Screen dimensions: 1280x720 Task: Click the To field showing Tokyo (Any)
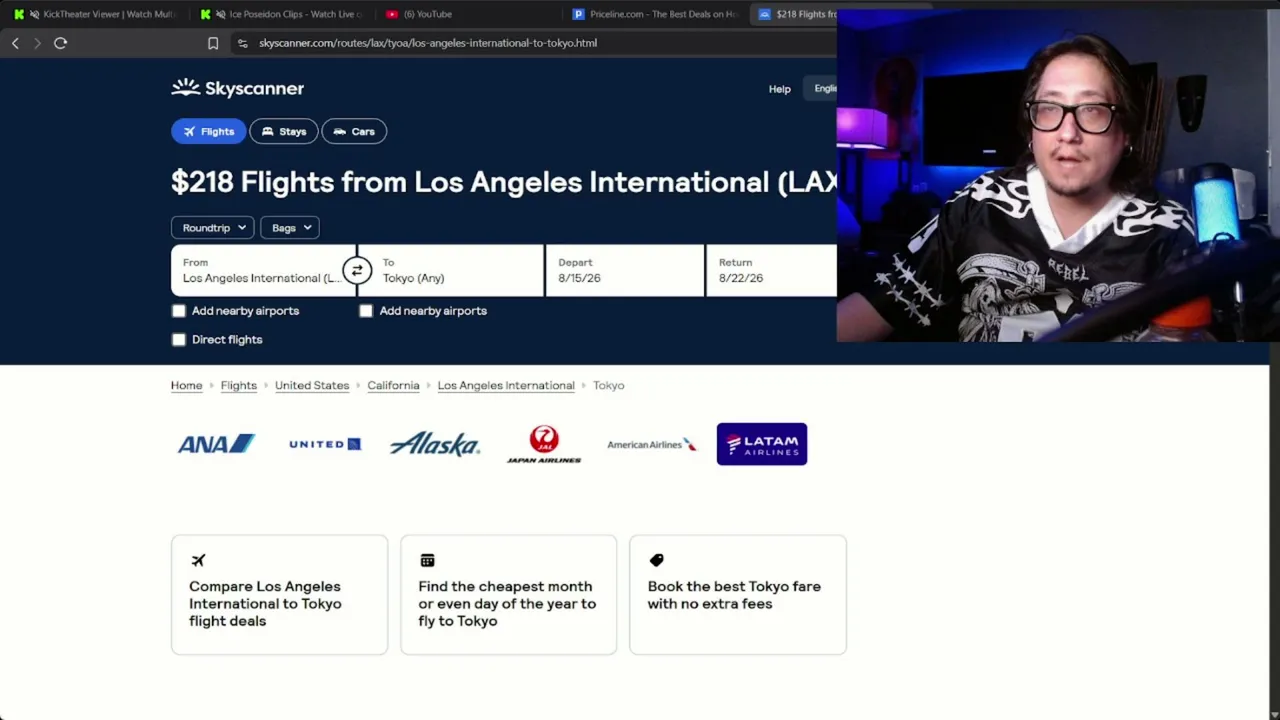(451, 270)
